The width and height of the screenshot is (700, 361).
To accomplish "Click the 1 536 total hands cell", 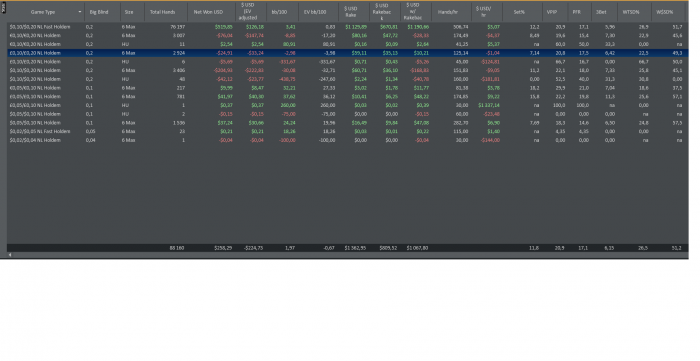I will point(179,123).
